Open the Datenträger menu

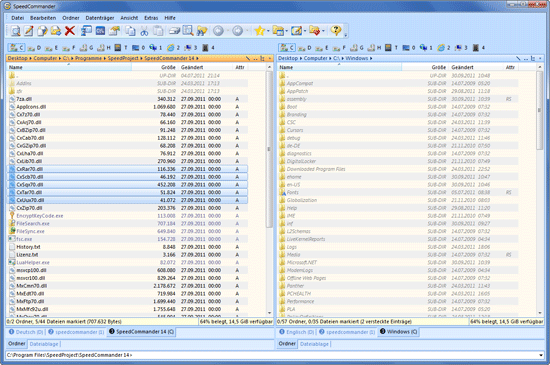pos(100,18)
